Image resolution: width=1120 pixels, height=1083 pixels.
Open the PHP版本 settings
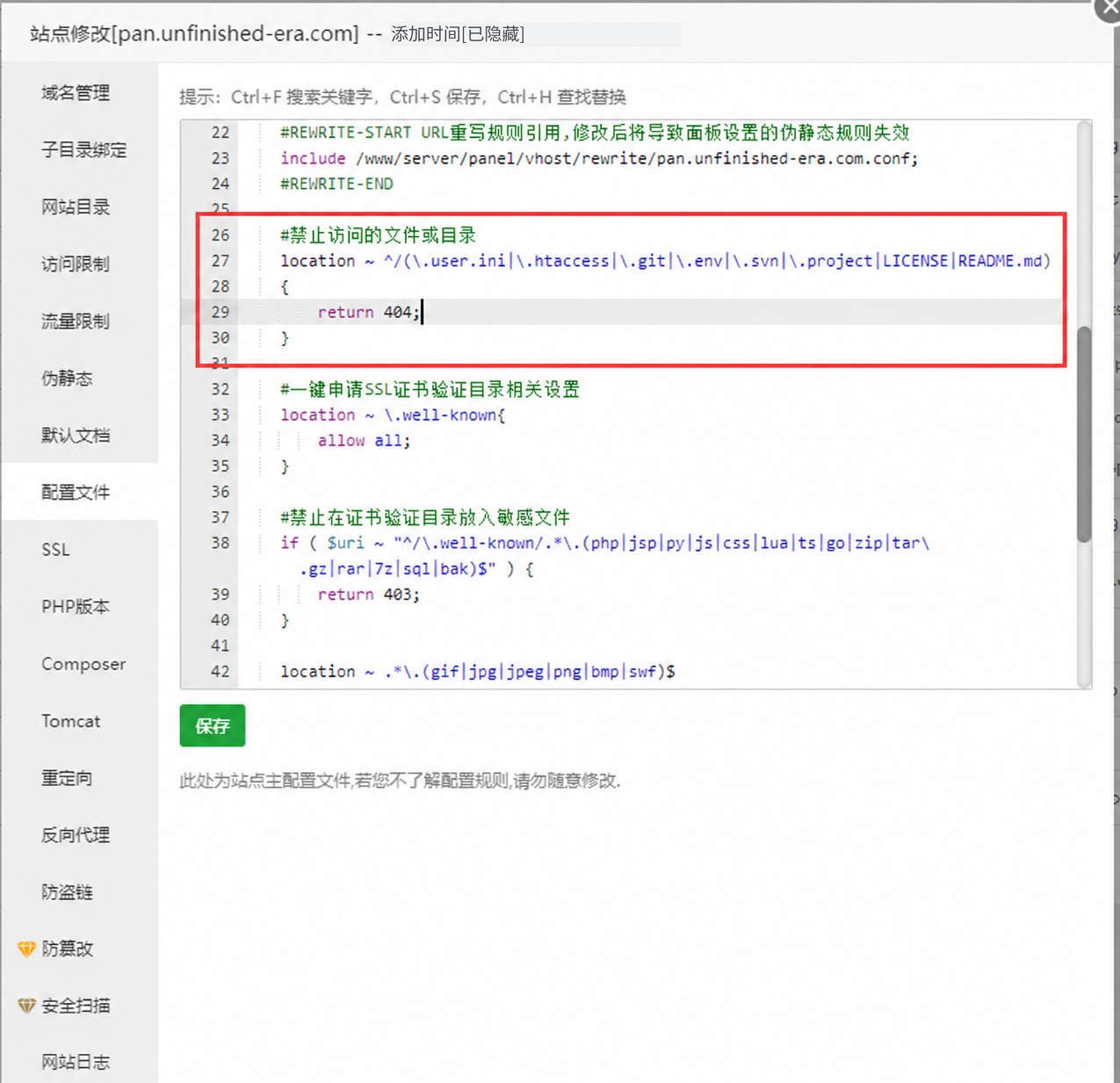coord(76,606)
